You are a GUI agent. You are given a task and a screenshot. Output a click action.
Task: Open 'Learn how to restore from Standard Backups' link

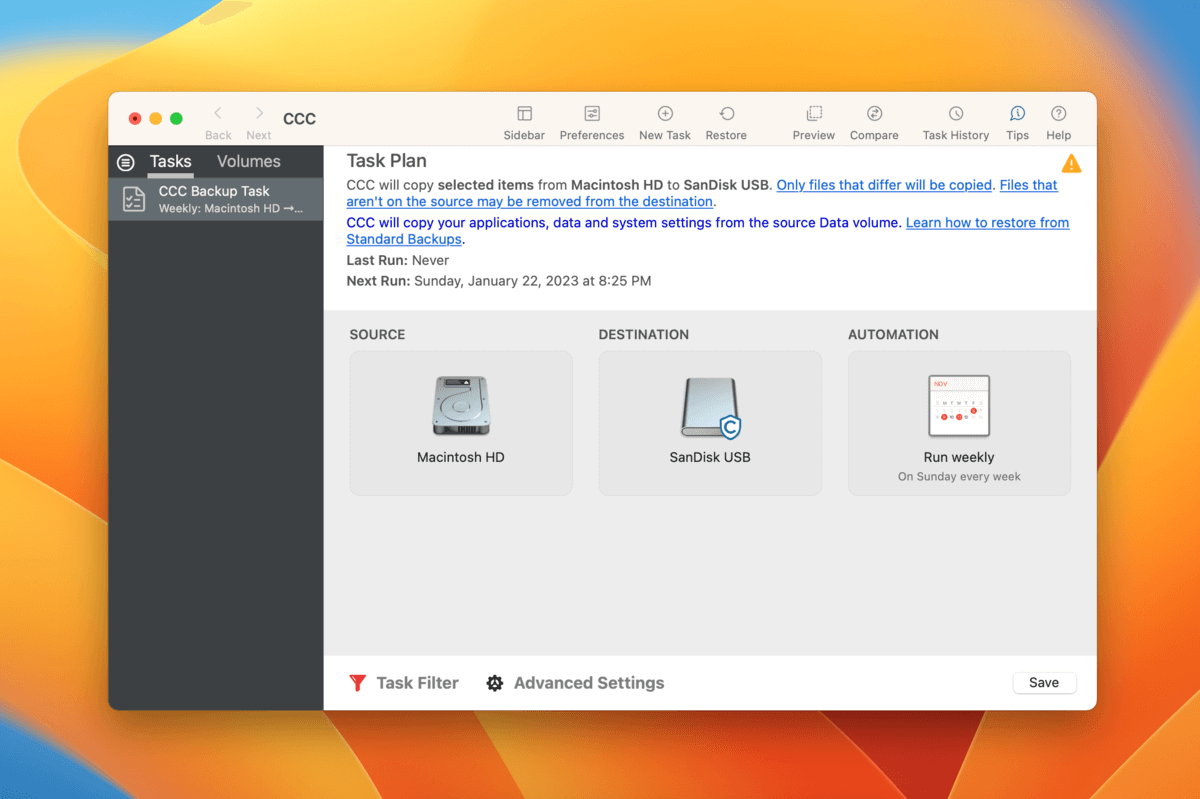pyautogui.click(x=708, y=231)
